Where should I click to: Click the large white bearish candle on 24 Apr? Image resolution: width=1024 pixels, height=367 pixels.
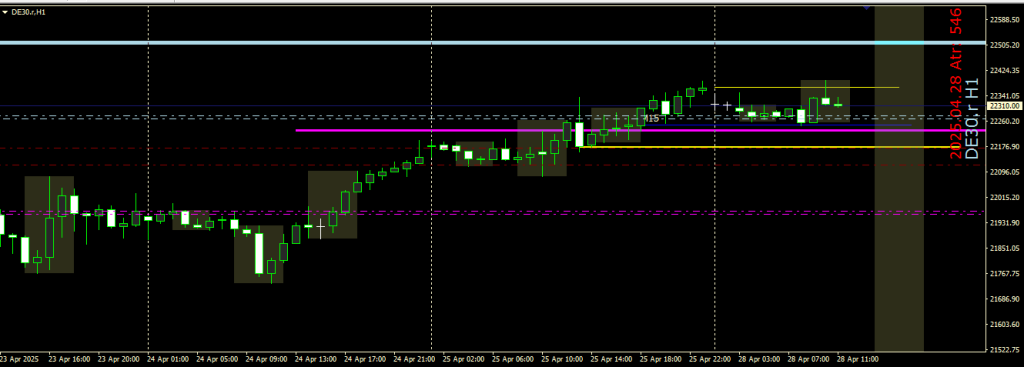[x=259, y=253]
